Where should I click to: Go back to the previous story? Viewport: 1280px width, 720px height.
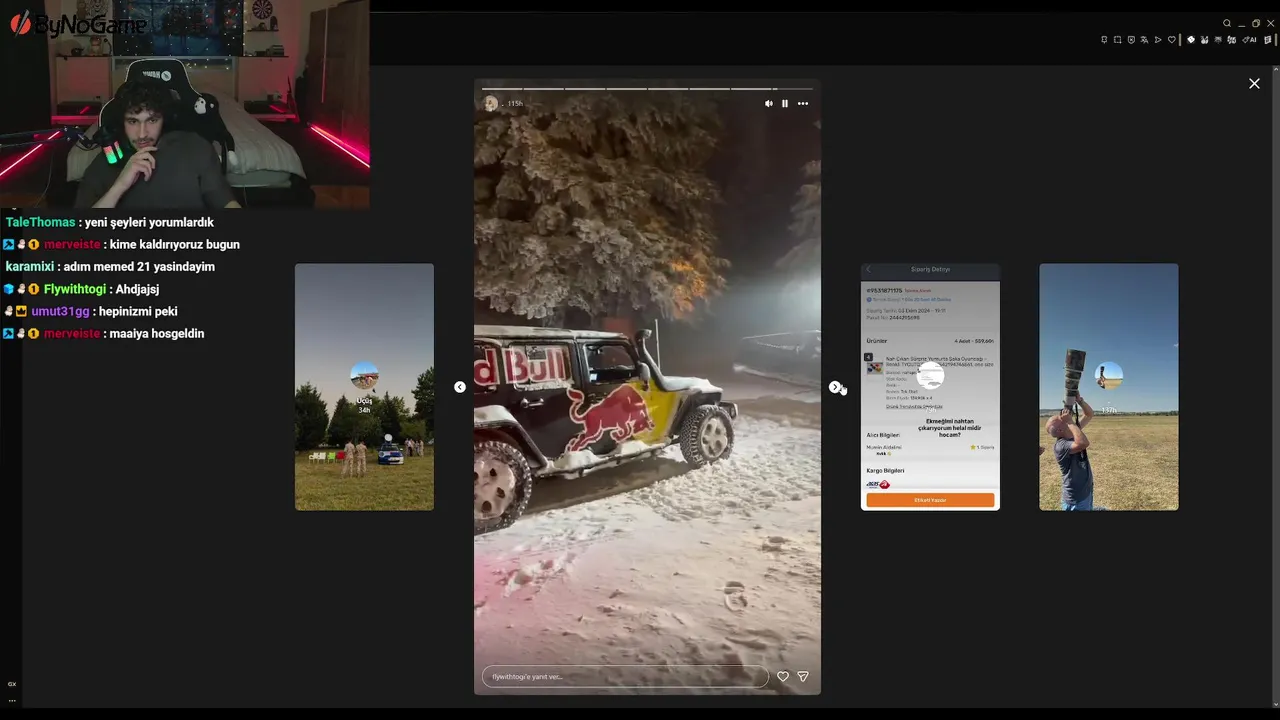pyautogui.click(x=460, y=387)
